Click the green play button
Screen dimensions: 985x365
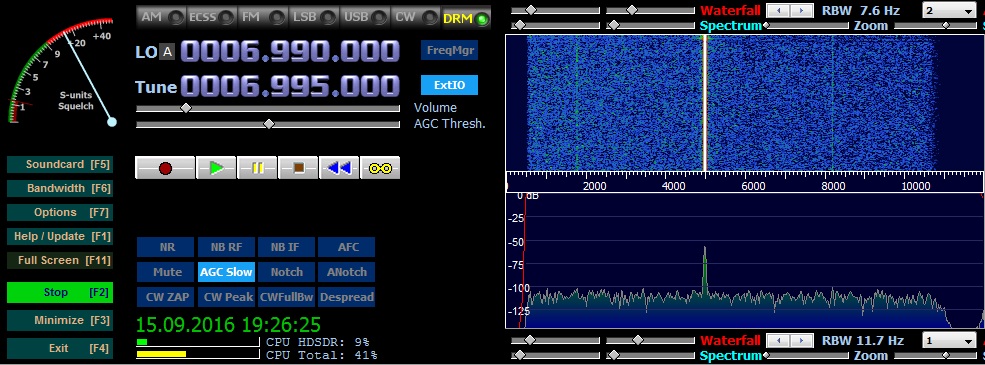click(216, 168)
